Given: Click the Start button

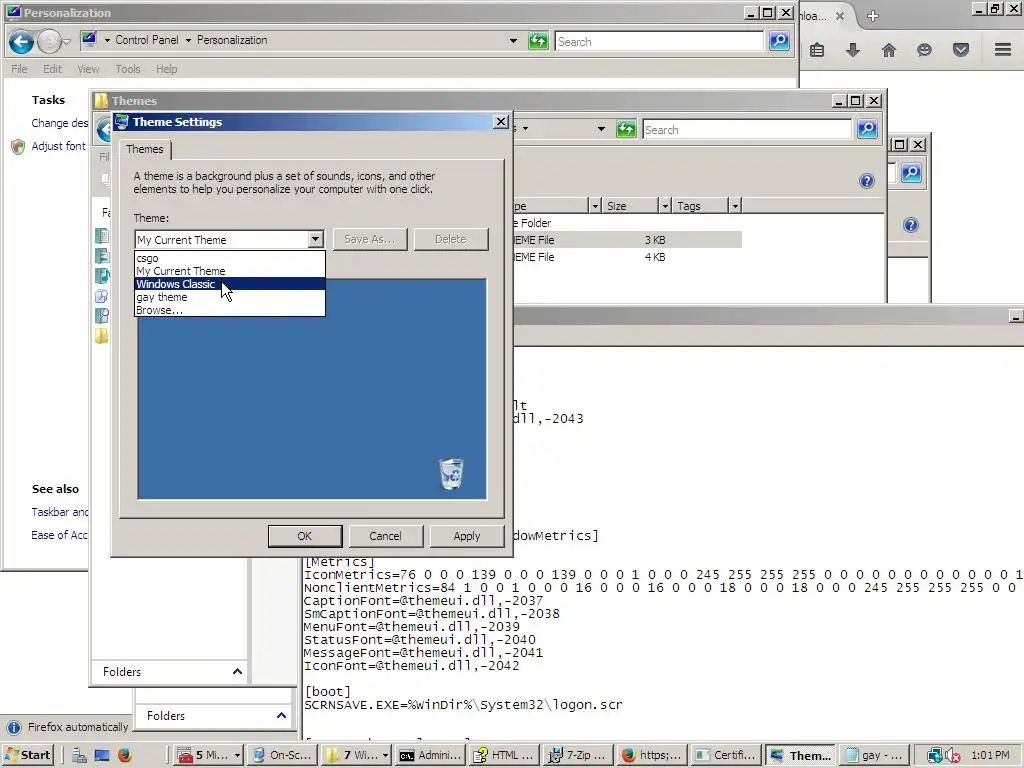Looking at the screenshot, I should [x=28, y=755].
